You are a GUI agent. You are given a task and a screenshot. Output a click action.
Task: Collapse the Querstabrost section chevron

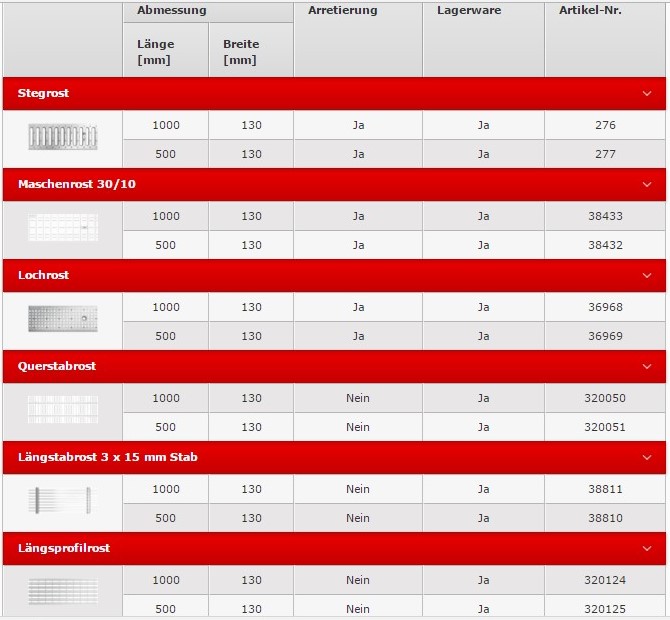pos(647,367)
